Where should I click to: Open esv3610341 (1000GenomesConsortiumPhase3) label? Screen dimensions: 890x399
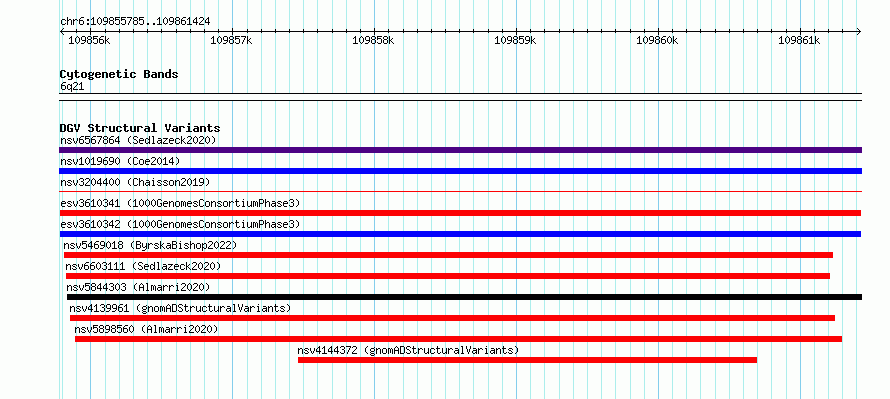[x=180, y=203]
